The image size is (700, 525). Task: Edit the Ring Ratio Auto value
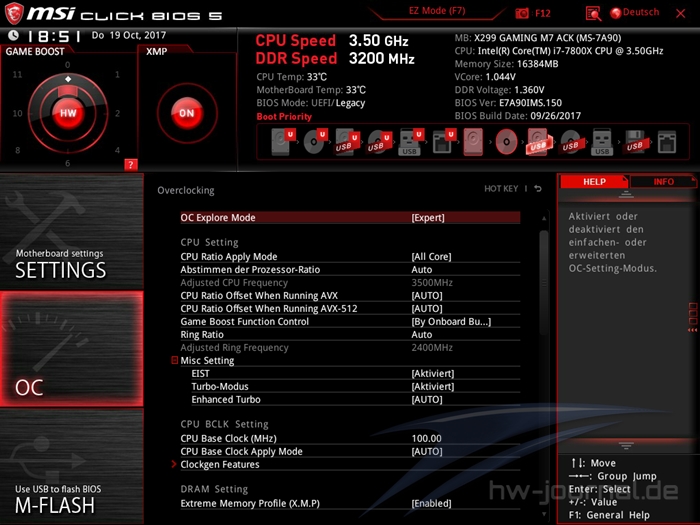[x=350, y=334]
